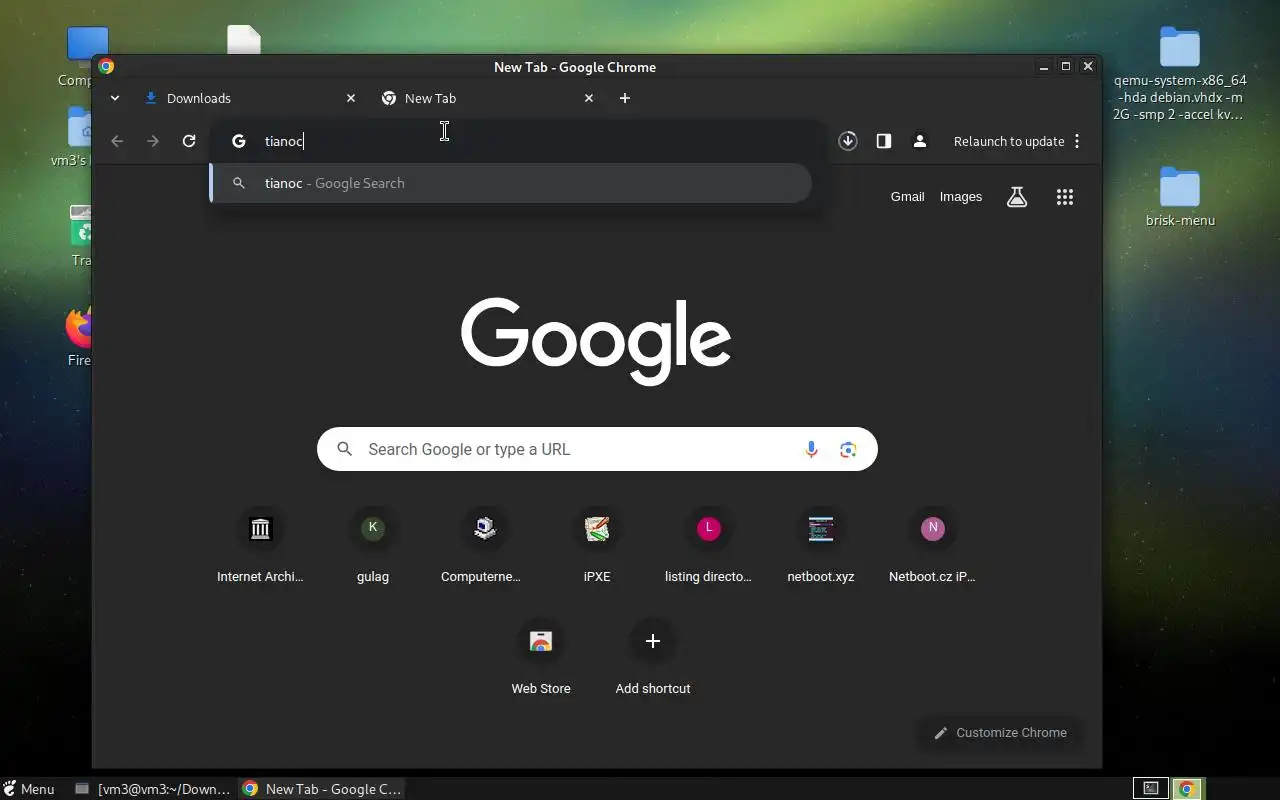Open the Web Store shortcut
The height and width of the screenshot is (800, 1280).
point(541,658)
